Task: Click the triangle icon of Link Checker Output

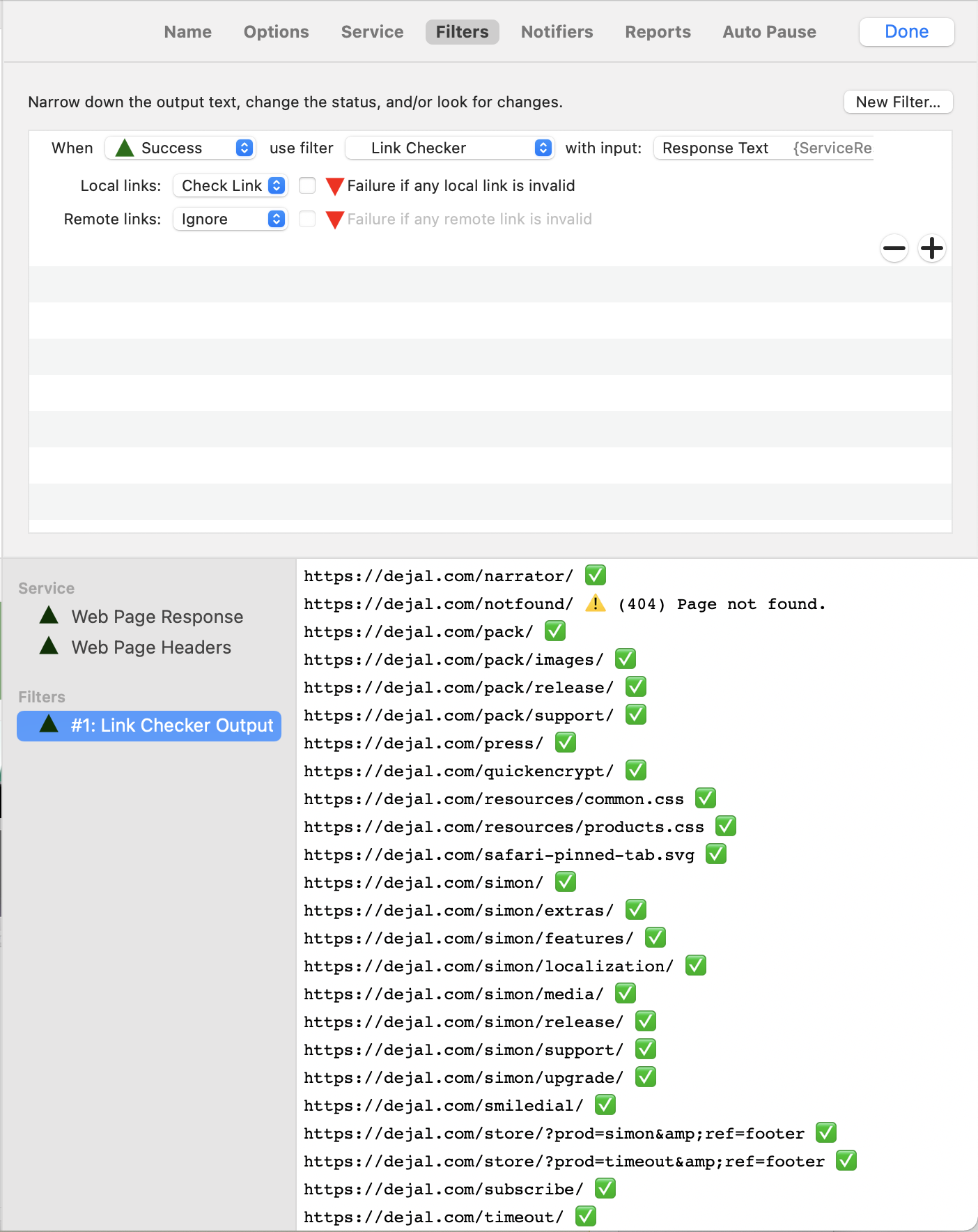Action: 49,723
